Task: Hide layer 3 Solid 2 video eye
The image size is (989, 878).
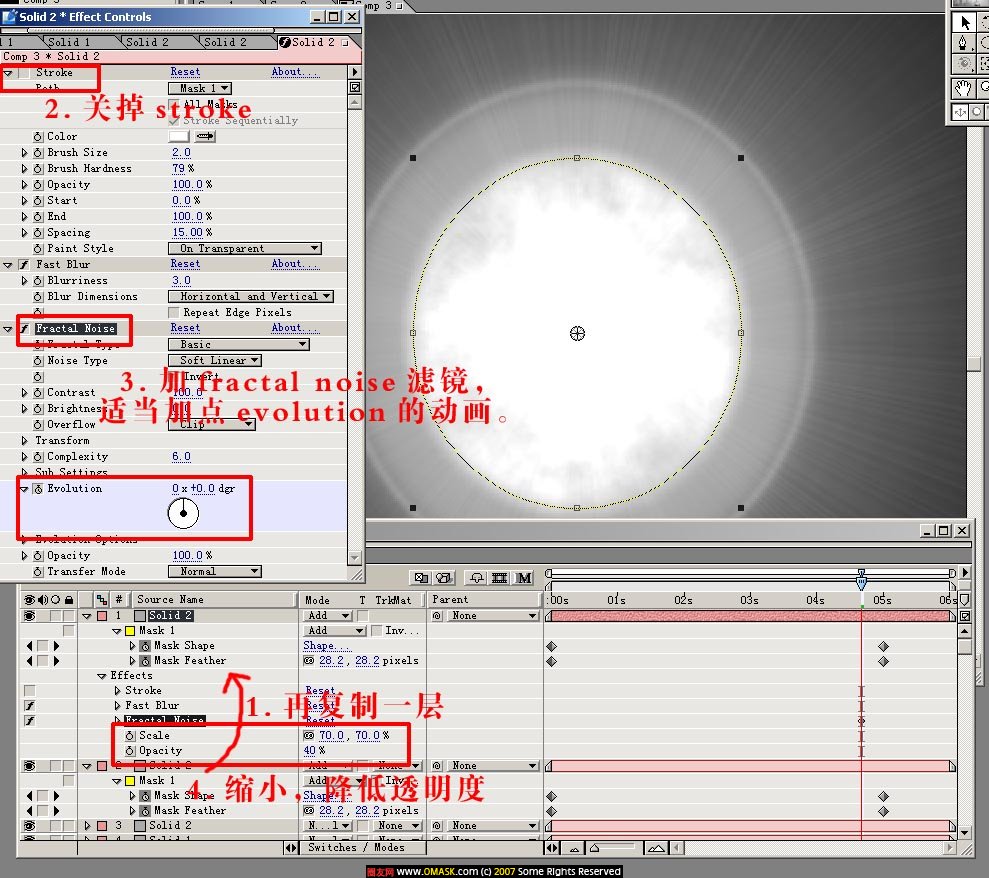Action: 29,826
